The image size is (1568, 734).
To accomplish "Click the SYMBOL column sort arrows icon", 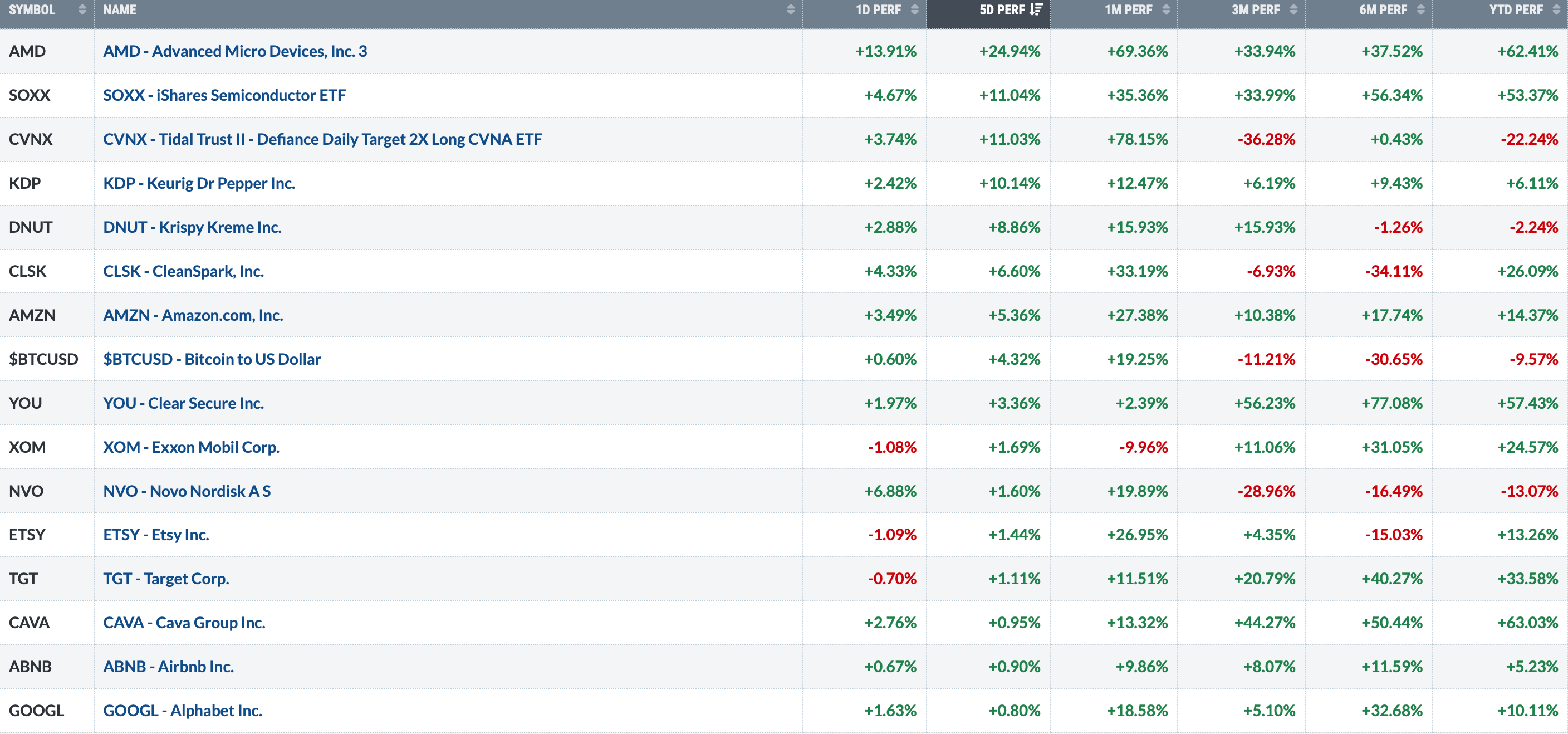I will (82, 9).
